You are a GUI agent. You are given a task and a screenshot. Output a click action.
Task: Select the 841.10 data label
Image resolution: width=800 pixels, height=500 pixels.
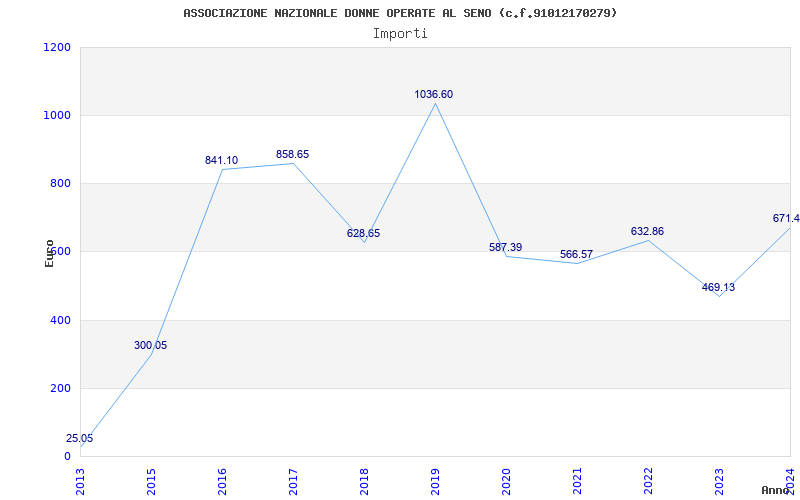click(221, 160)
